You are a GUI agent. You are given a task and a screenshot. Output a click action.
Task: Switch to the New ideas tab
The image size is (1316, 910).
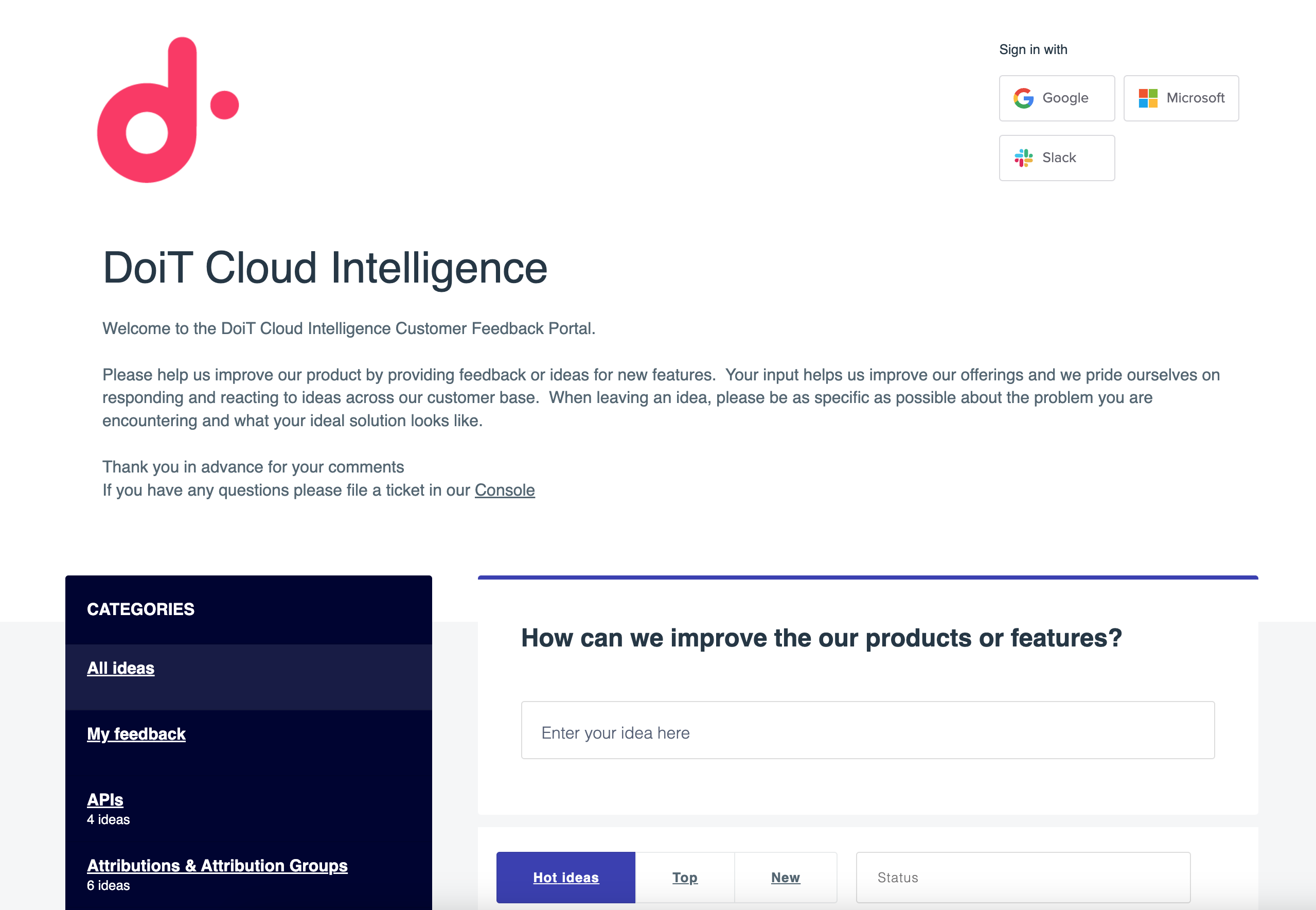tap(786, 878)
